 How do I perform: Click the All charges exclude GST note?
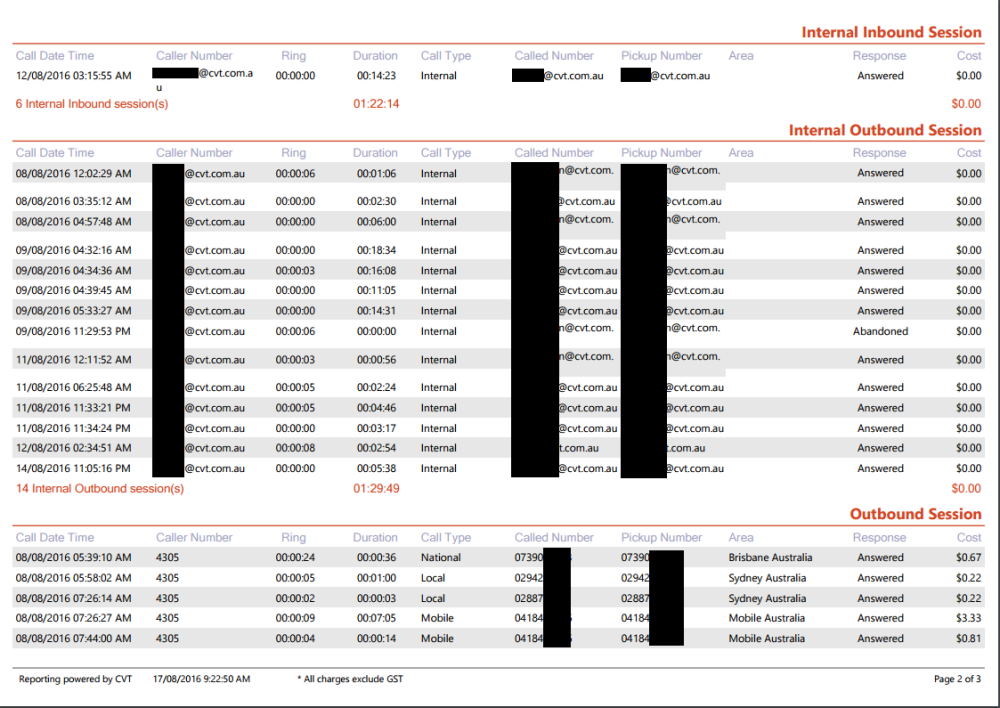(350, 679)
